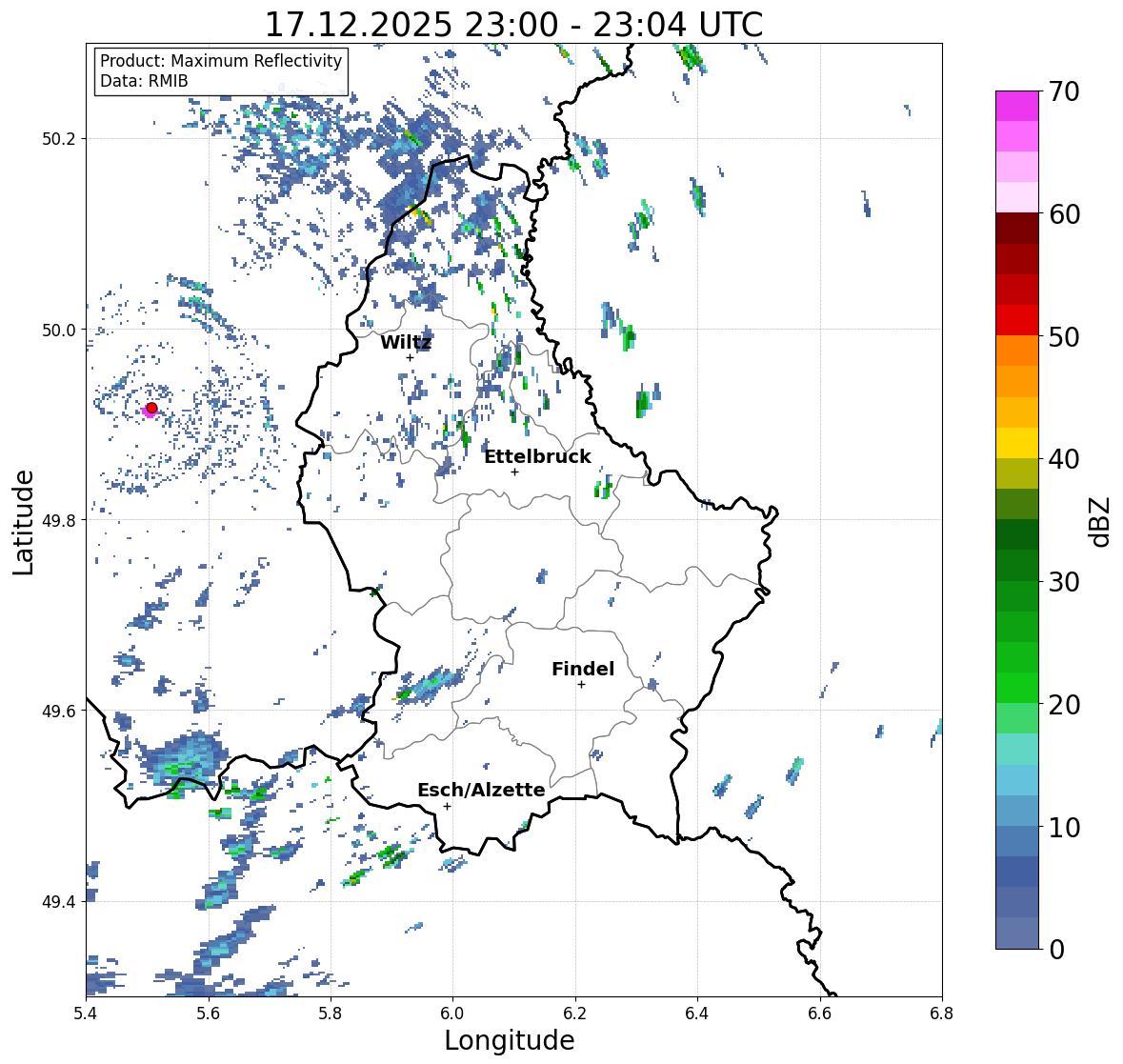Click the 5.6 longitude tick label
This screenshot has width=1123, height=1064.
[209, 1014]
